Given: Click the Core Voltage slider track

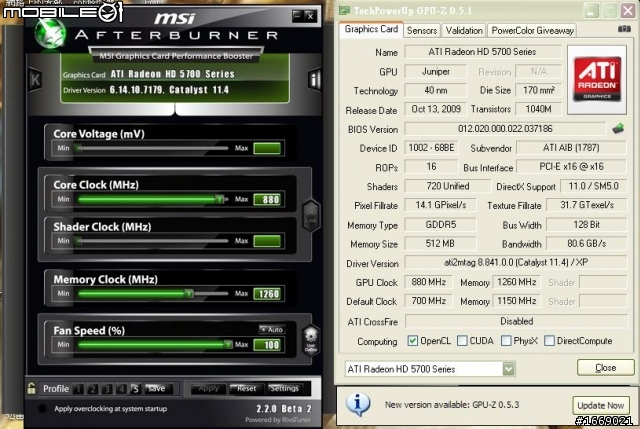Looking at the screenshot, I should 153,148.
